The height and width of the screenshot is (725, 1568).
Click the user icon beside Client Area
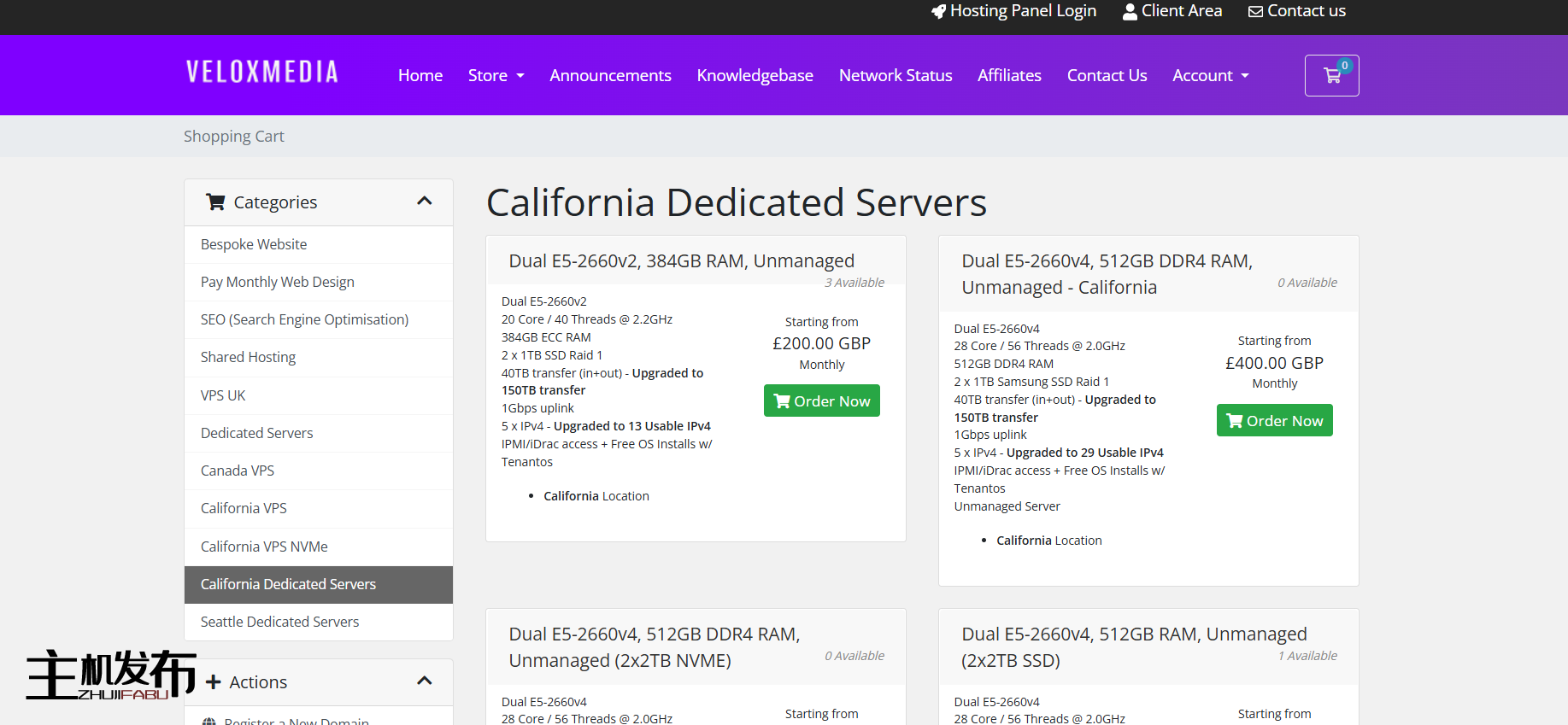1130,11
